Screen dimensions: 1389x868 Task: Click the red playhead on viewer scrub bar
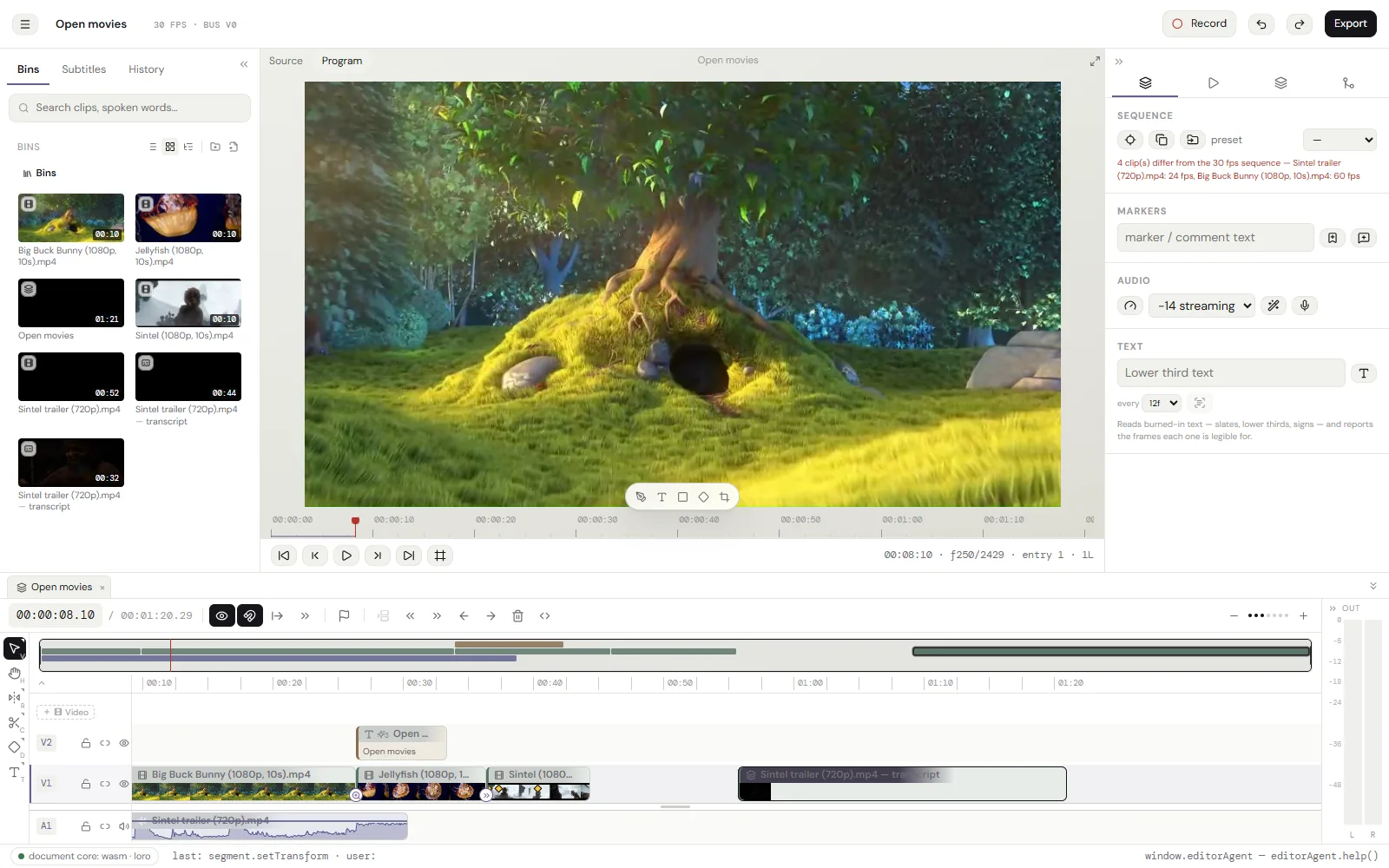click(355, 522)
